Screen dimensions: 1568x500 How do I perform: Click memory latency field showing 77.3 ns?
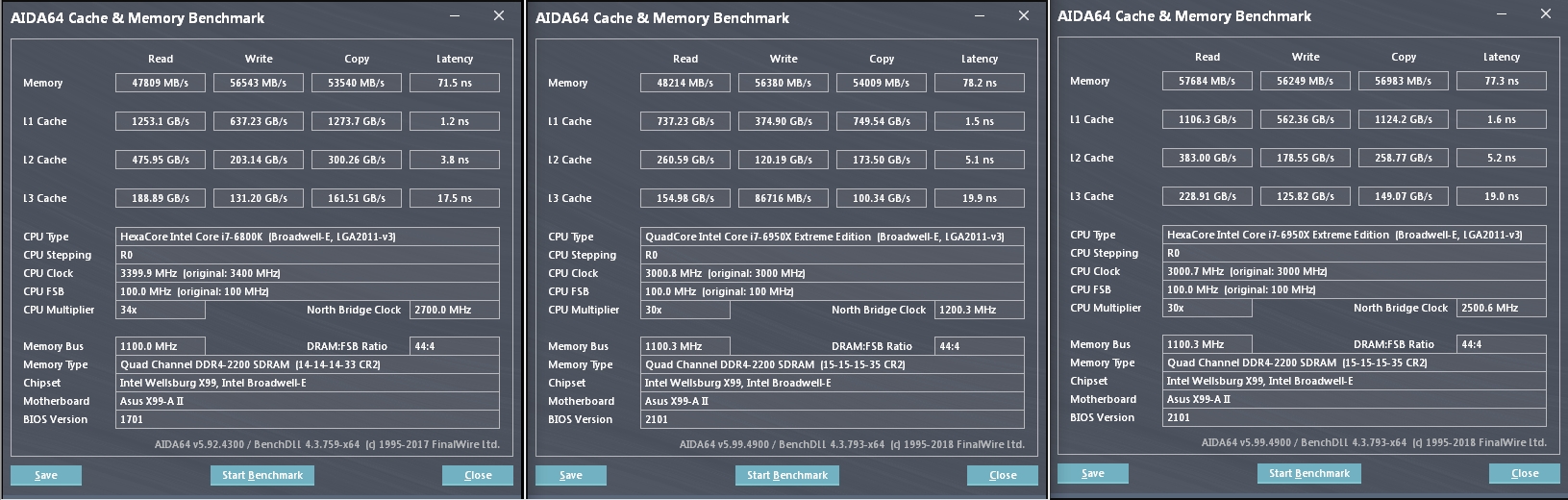pyautogui.click(x=1502, y=81)
